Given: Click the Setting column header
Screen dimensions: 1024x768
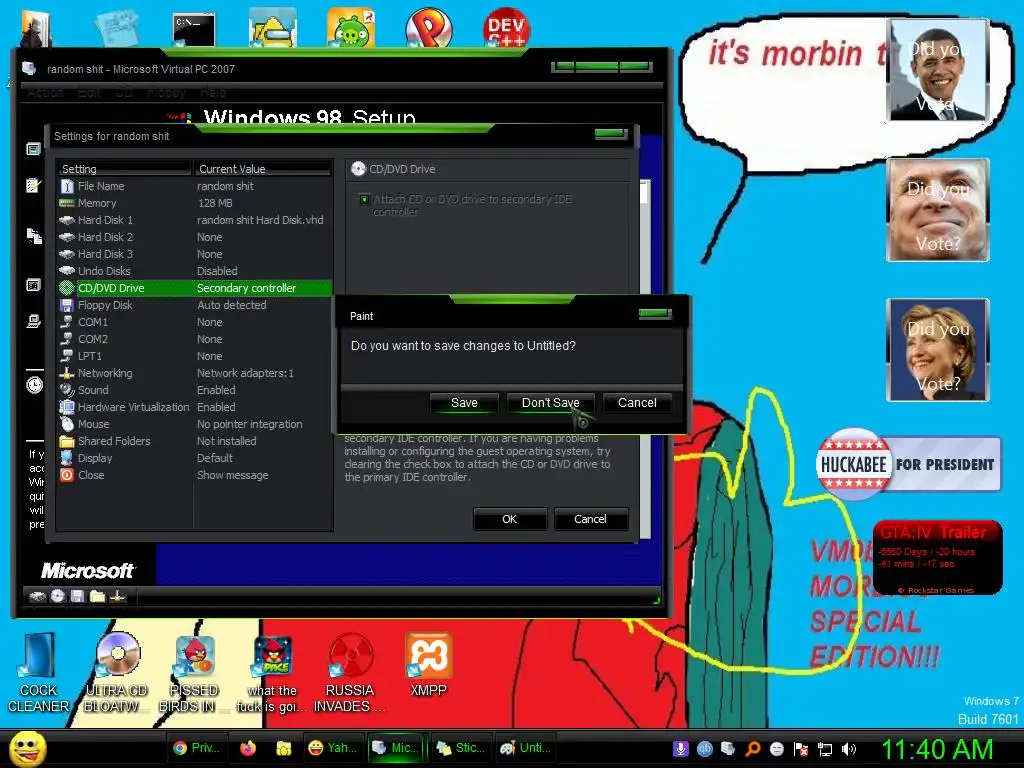Looking at the screenshot, I should tap(125, 169).
